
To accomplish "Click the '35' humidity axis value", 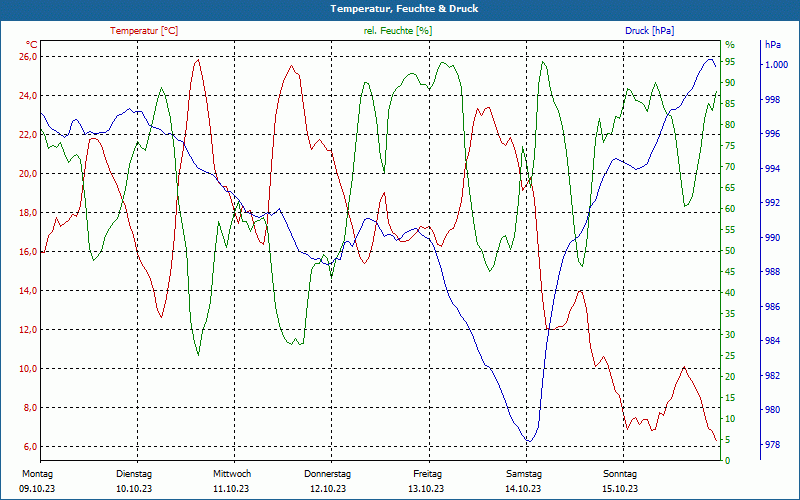I will 730,314.
